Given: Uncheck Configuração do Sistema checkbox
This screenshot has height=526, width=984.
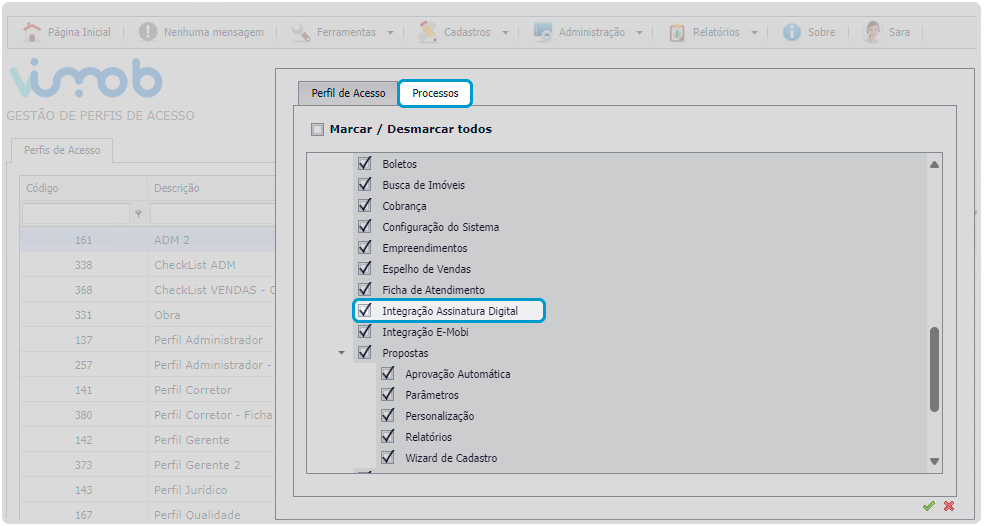Looking at the screenshot, I should (365, 227).
